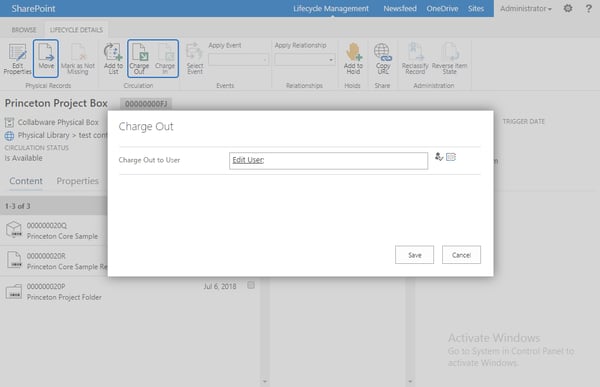The height and width of the screenshot is (387, 600).
Task: Click the 00000000FJ identifier badge
Action: pyautogui.click(x=146, y=104)
